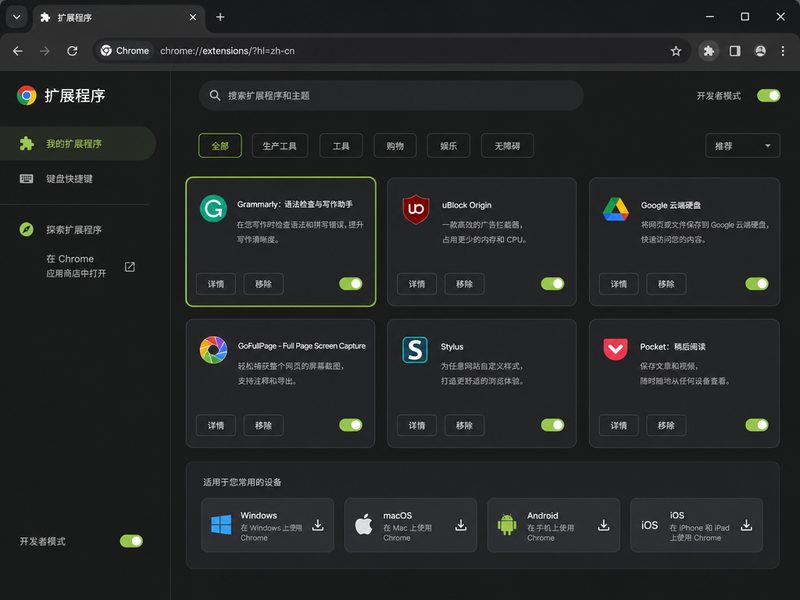The width and height of the screenshot is (800, 600).
Task: Click the Android robot icon
Action: (507, 524)
